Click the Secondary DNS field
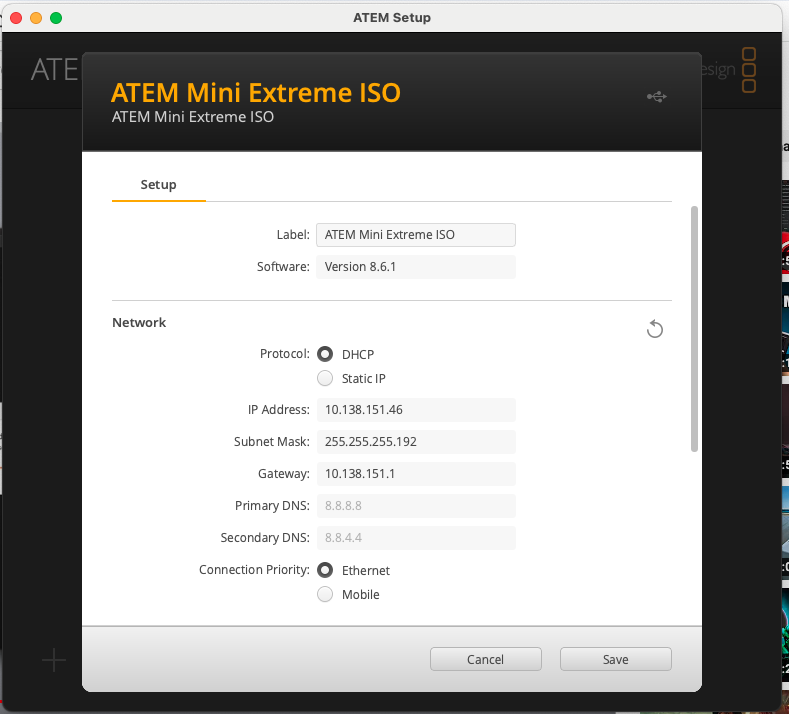Image resolution: width=789 pixels, height=714 pixels. (x=416, y=538)
